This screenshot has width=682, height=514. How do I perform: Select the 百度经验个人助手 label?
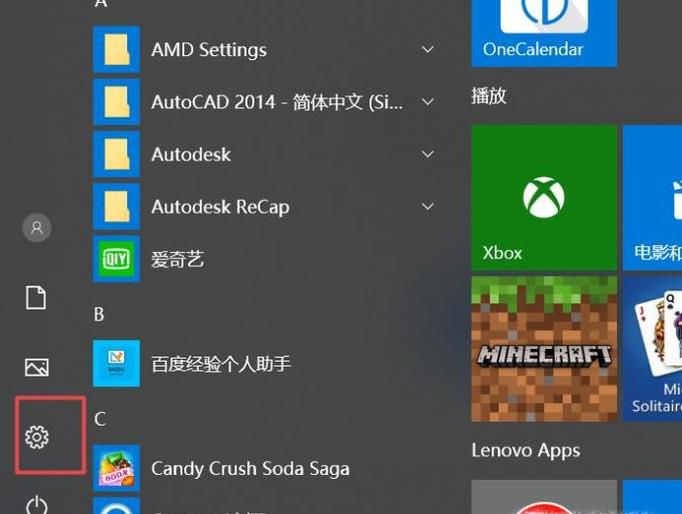221,364
